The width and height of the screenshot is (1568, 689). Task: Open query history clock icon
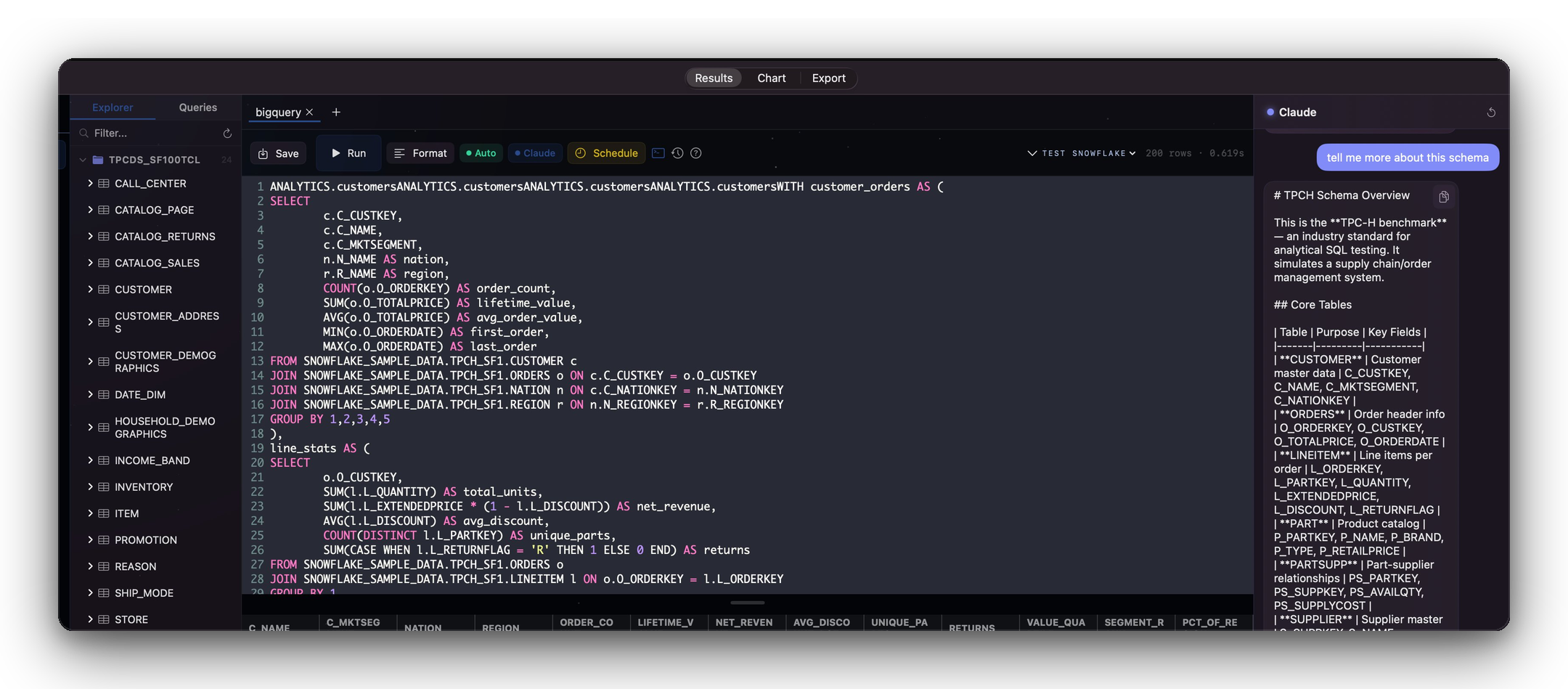[x=677, y=153]
